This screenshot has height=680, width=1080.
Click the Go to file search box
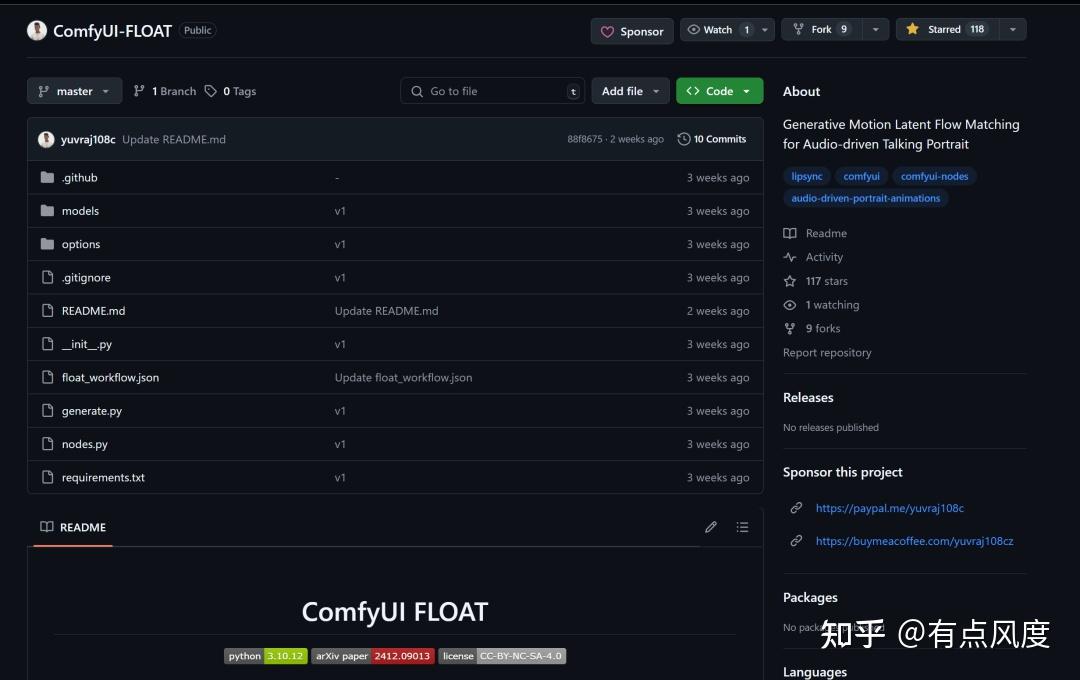coord(492,91)
